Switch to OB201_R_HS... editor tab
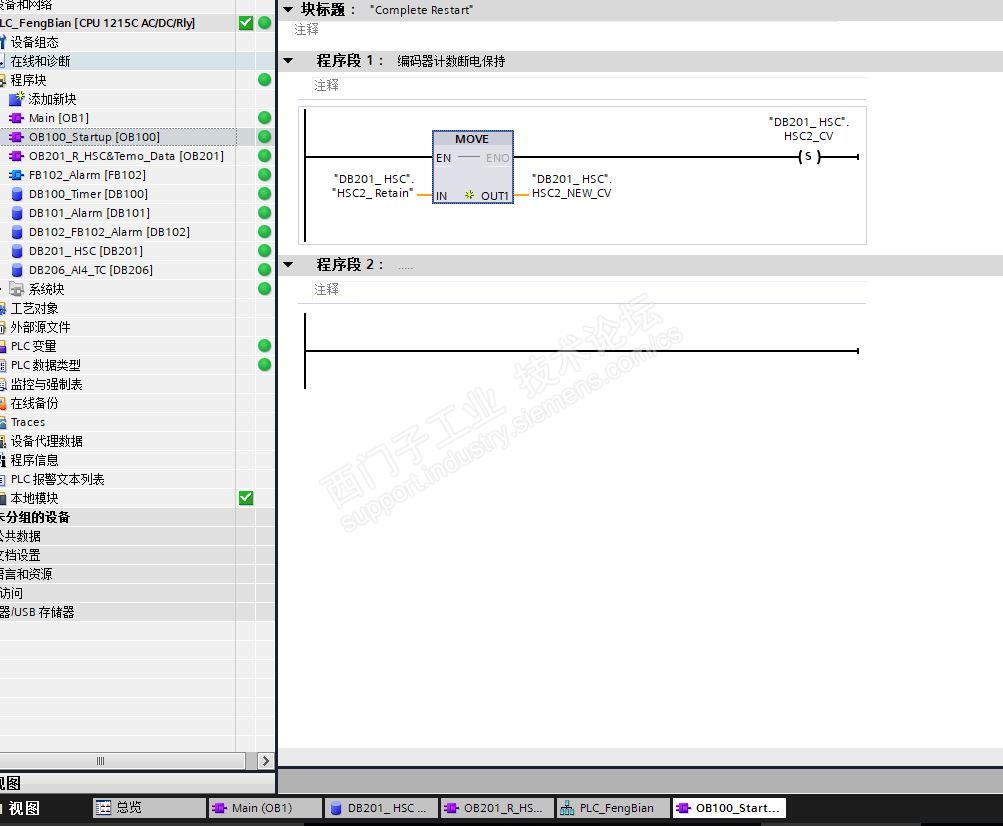This screenshot has width=1003, height=826. coord(496,808)
